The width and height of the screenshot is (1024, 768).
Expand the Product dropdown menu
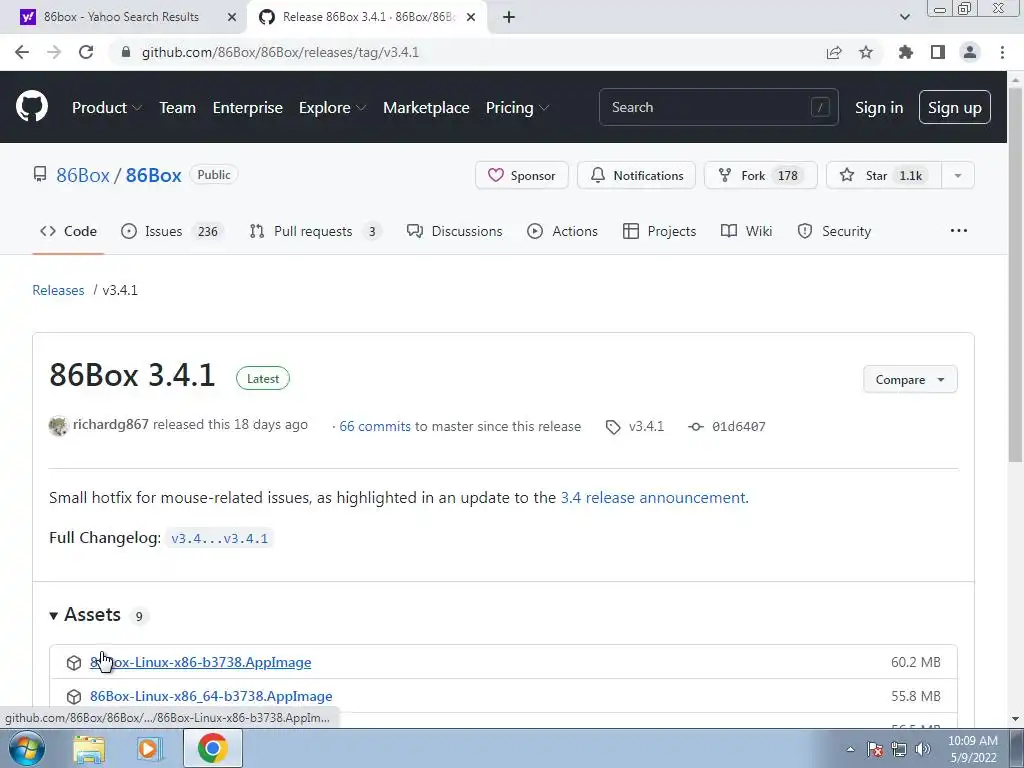coord(106,107)
